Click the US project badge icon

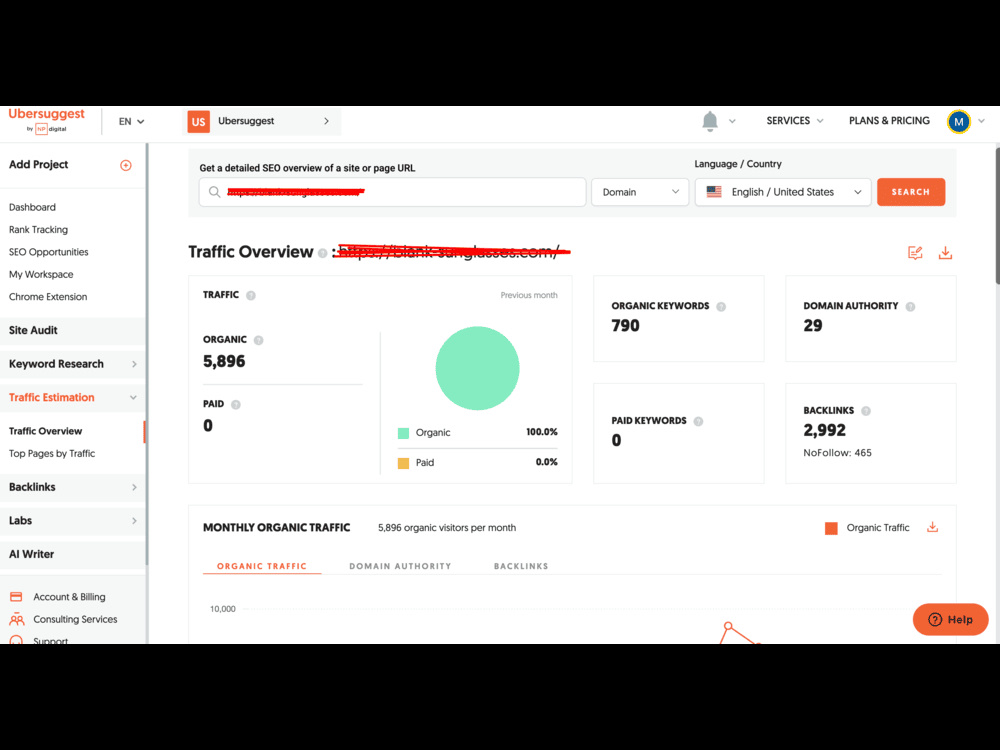point(198,122)
